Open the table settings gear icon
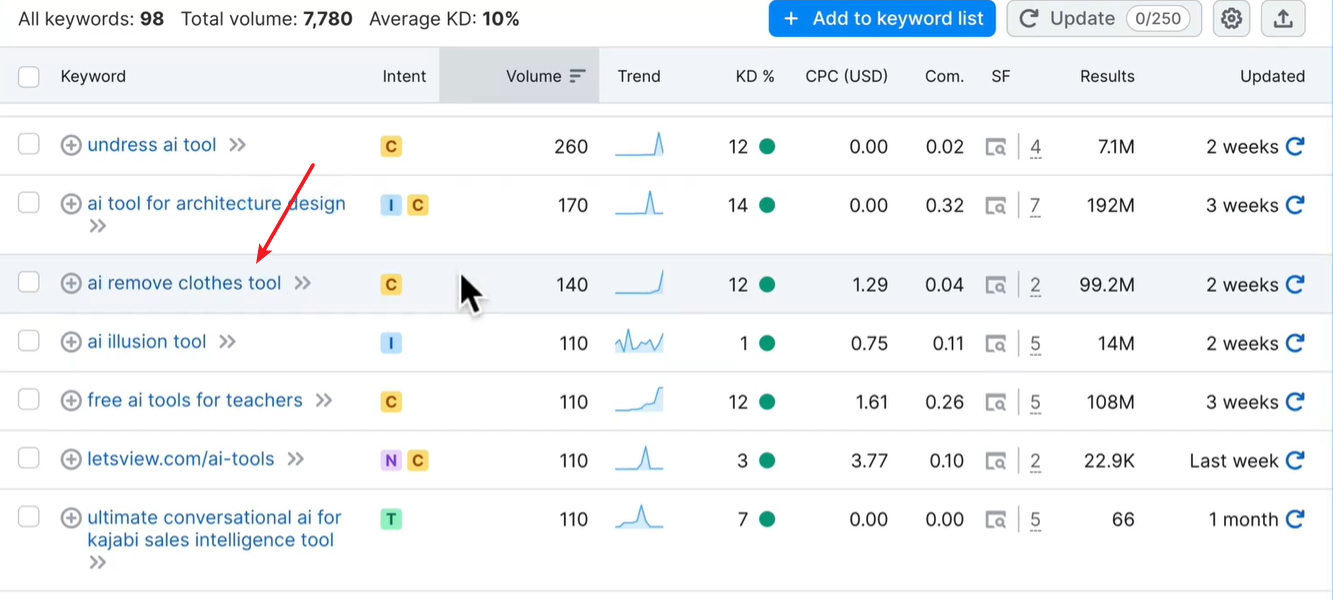 (x=1231, y=19)
